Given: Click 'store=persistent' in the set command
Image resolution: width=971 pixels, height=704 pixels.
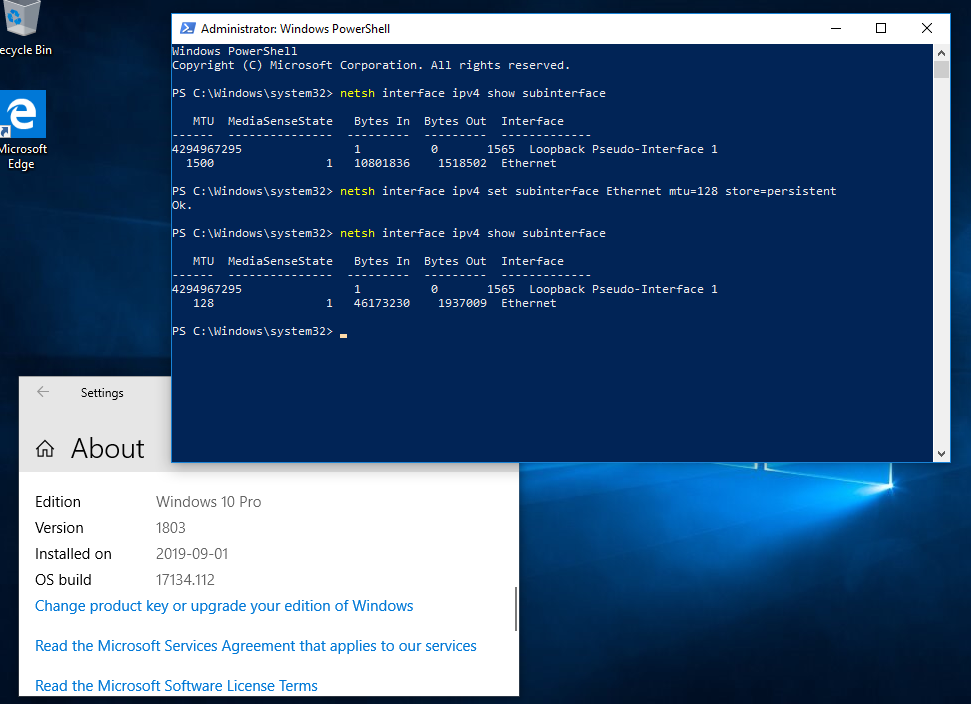Looking at the screenshot, I should (780, 191).
